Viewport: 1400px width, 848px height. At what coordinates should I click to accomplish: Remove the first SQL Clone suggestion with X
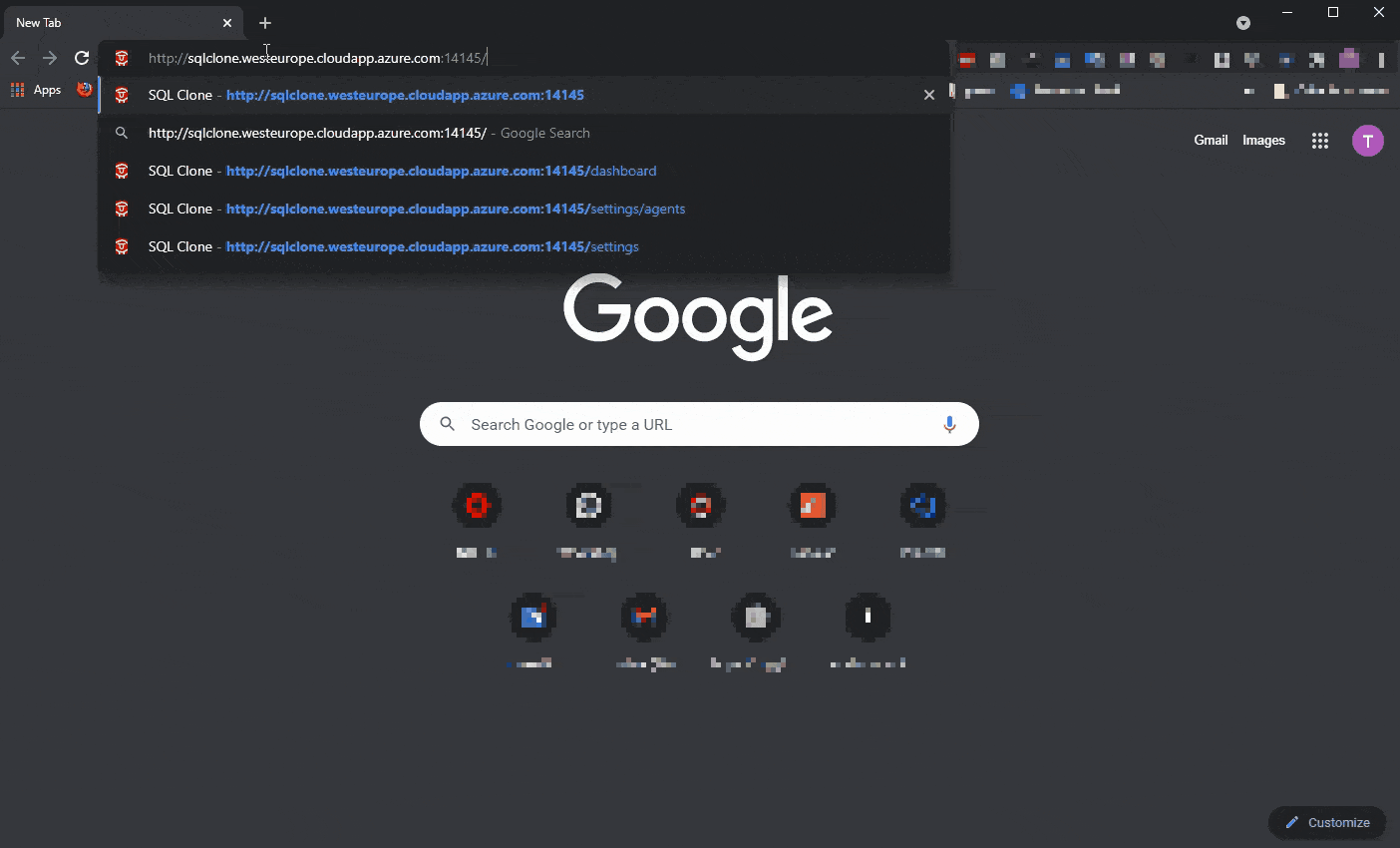coord(929,95)
